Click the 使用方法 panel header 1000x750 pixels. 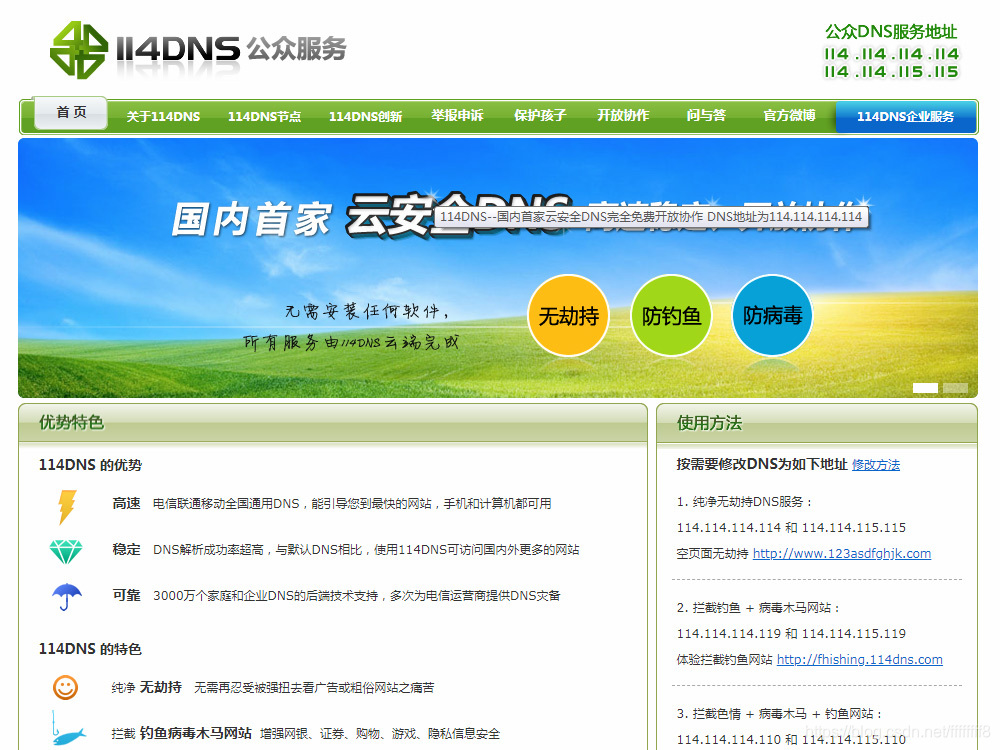817,423
